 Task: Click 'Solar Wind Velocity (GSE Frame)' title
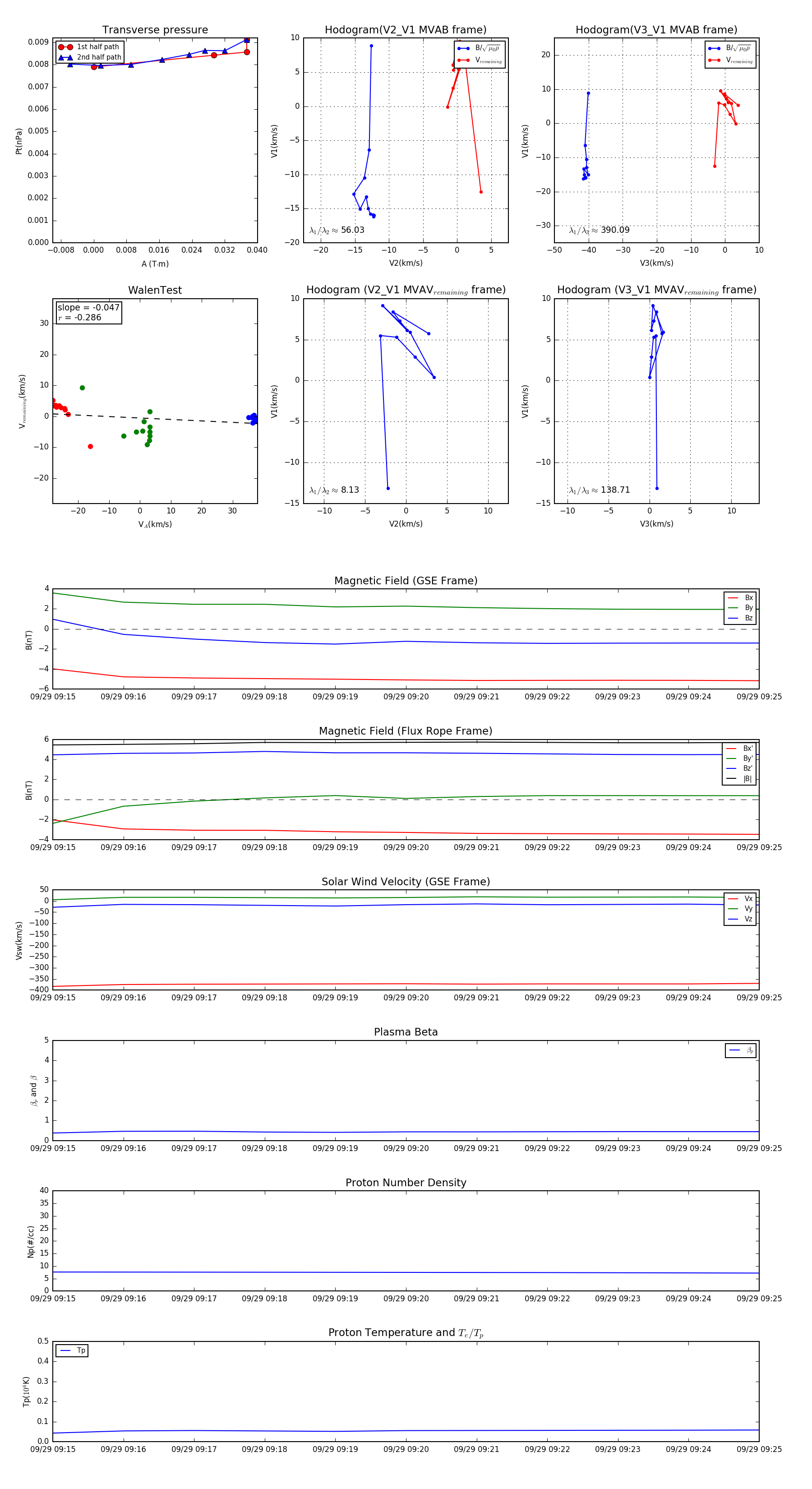pyautogui.click(x=406, y=882)
